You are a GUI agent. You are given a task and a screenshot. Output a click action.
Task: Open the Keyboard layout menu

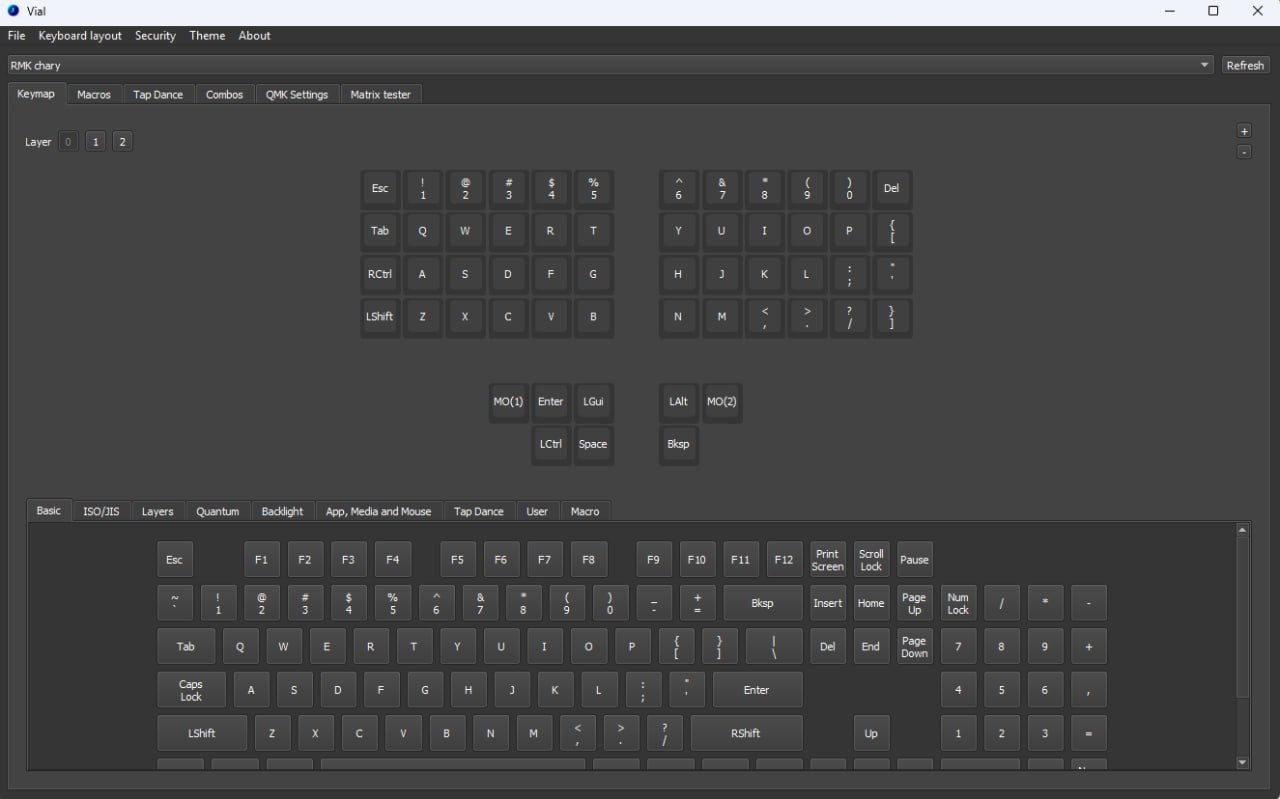(80, 35)
